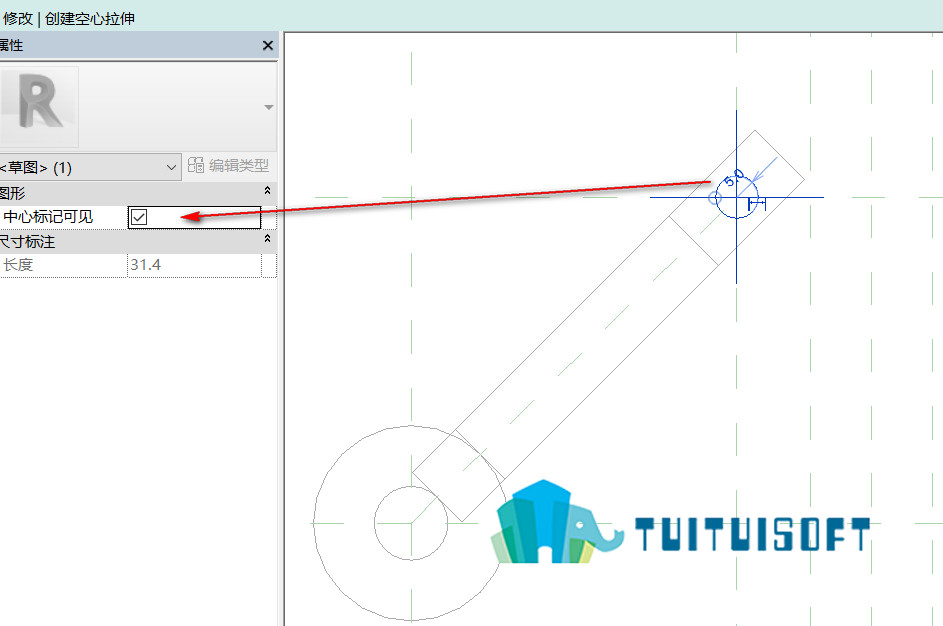Collapse the 尺寸标注 section
This screenshot has height=626, width=943.
268,239
